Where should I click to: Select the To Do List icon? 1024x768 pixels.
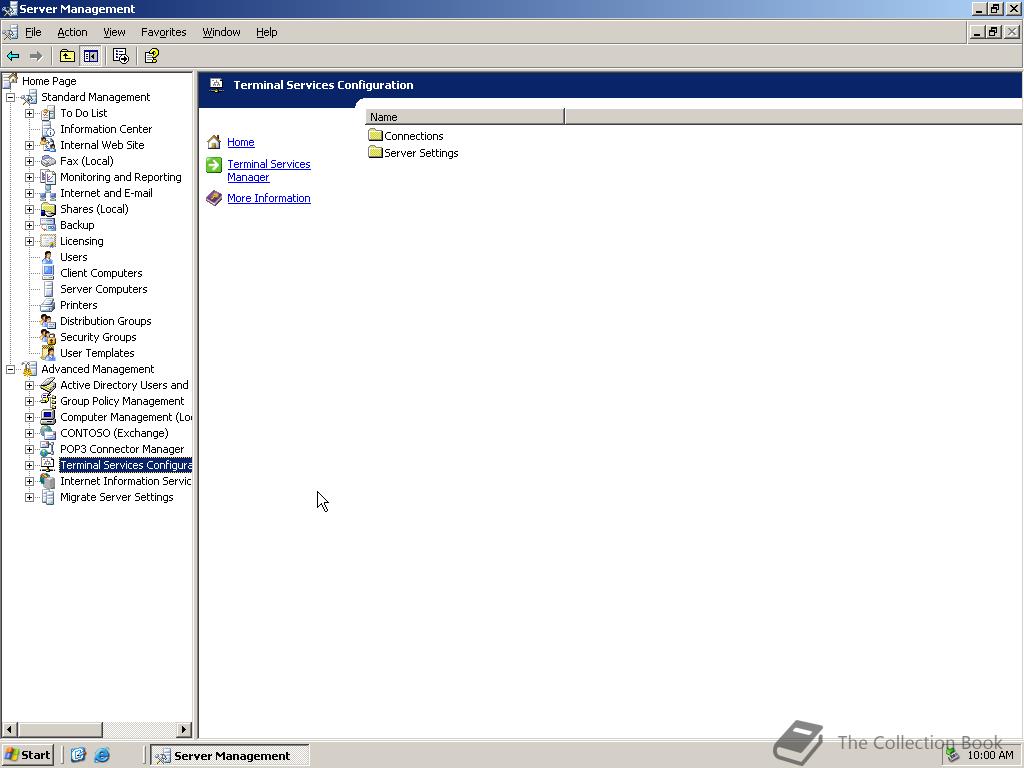(48, 114)
